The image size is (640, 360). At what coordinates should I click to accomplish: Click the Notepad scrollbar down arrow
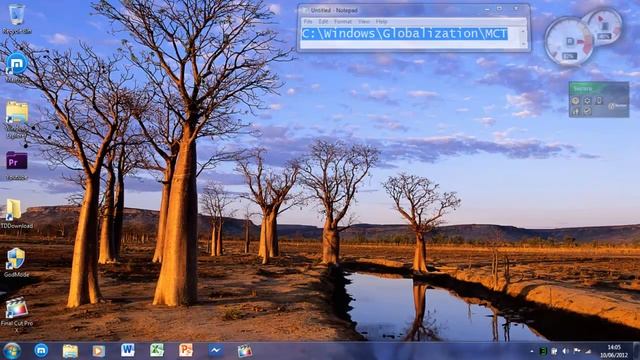pyautogui.click(x=523, y=43)
